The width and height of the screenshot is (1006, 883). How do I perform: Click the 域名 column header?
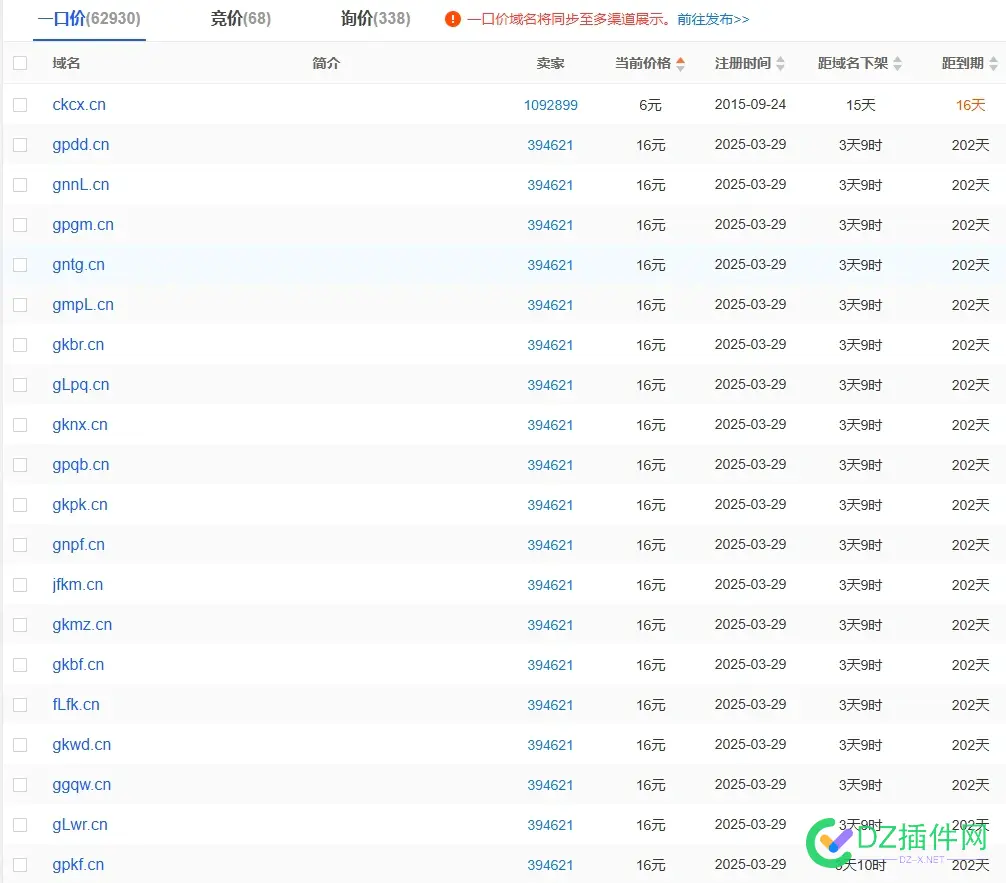66,62
